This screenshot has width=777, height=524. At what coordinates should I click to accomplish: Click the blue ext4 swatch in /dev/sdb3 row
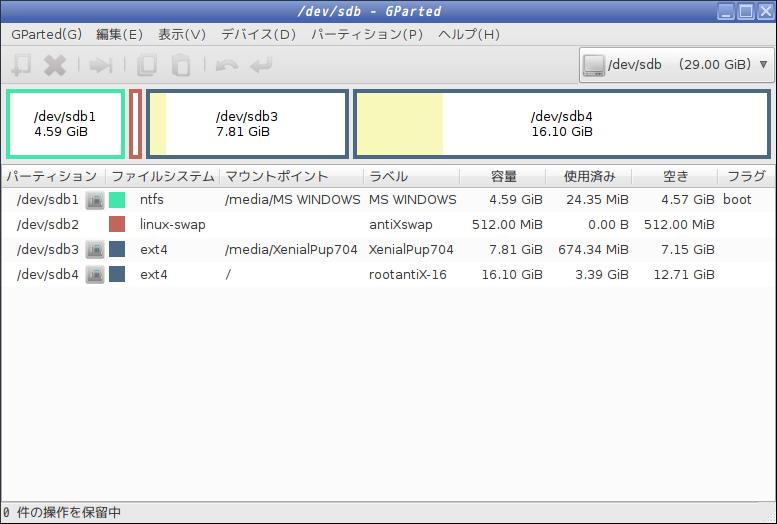tap(117, 249)
